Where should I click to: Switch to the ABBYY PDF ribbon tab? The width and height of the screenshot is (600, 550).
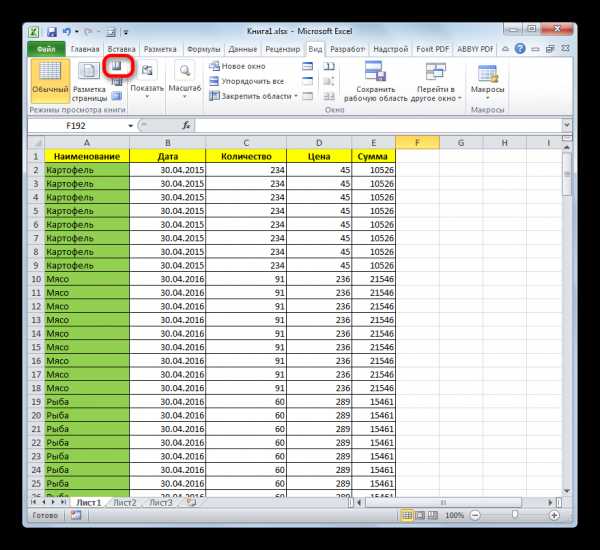pos(475,49)
